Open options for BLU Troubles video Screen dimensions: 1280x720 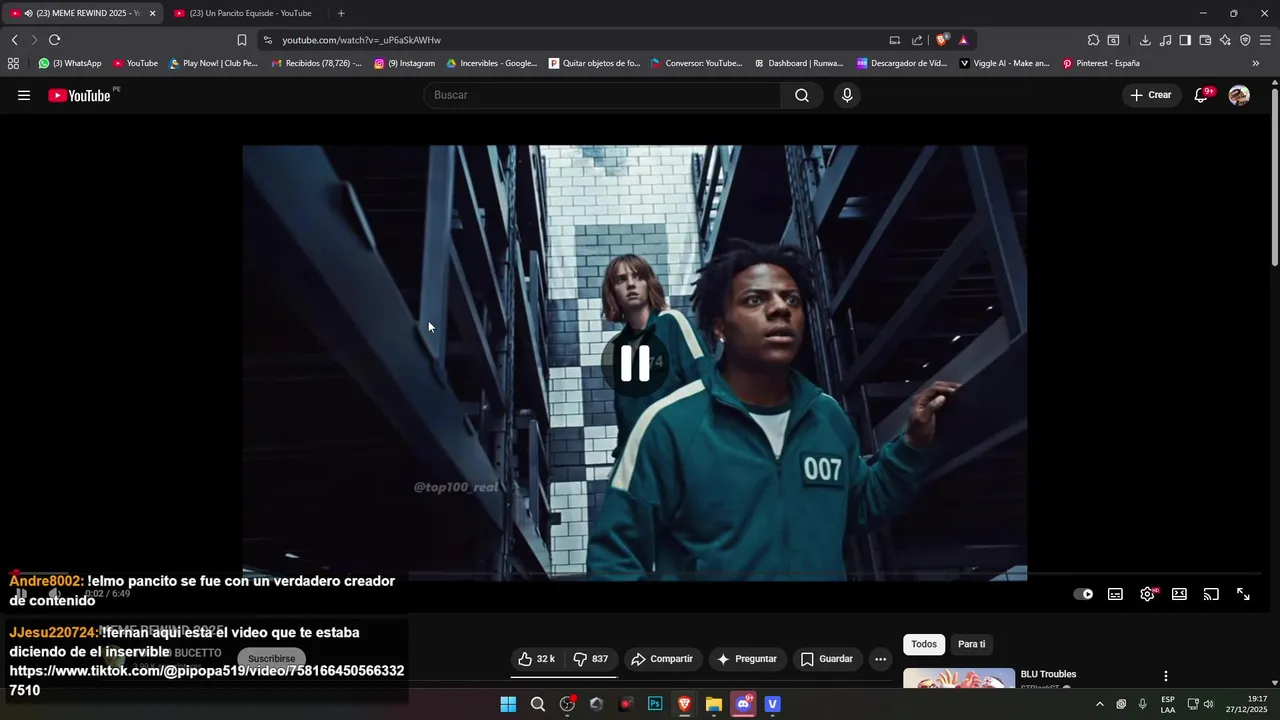pos(1165,676)
